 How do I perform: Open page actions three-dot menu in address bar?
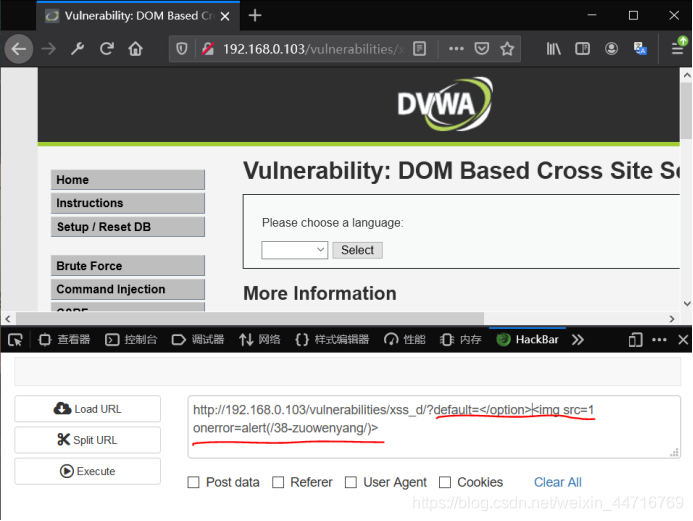coord(456,49)
